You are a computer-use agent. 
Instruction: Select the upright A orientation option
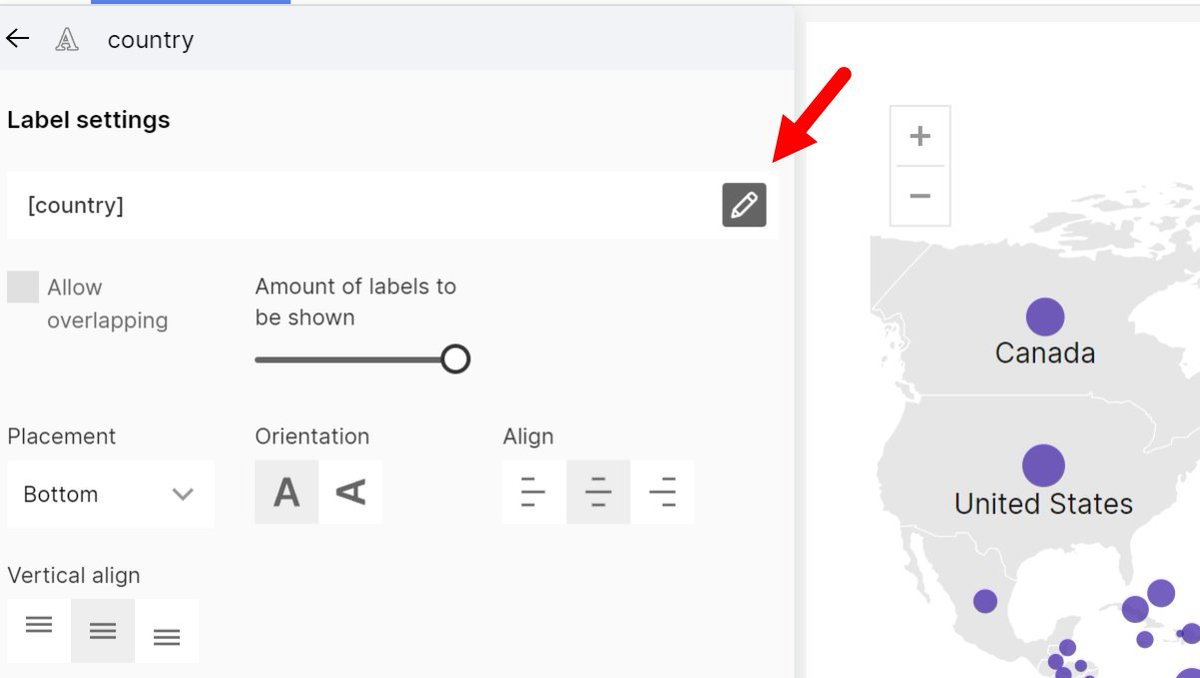(287, 492)
